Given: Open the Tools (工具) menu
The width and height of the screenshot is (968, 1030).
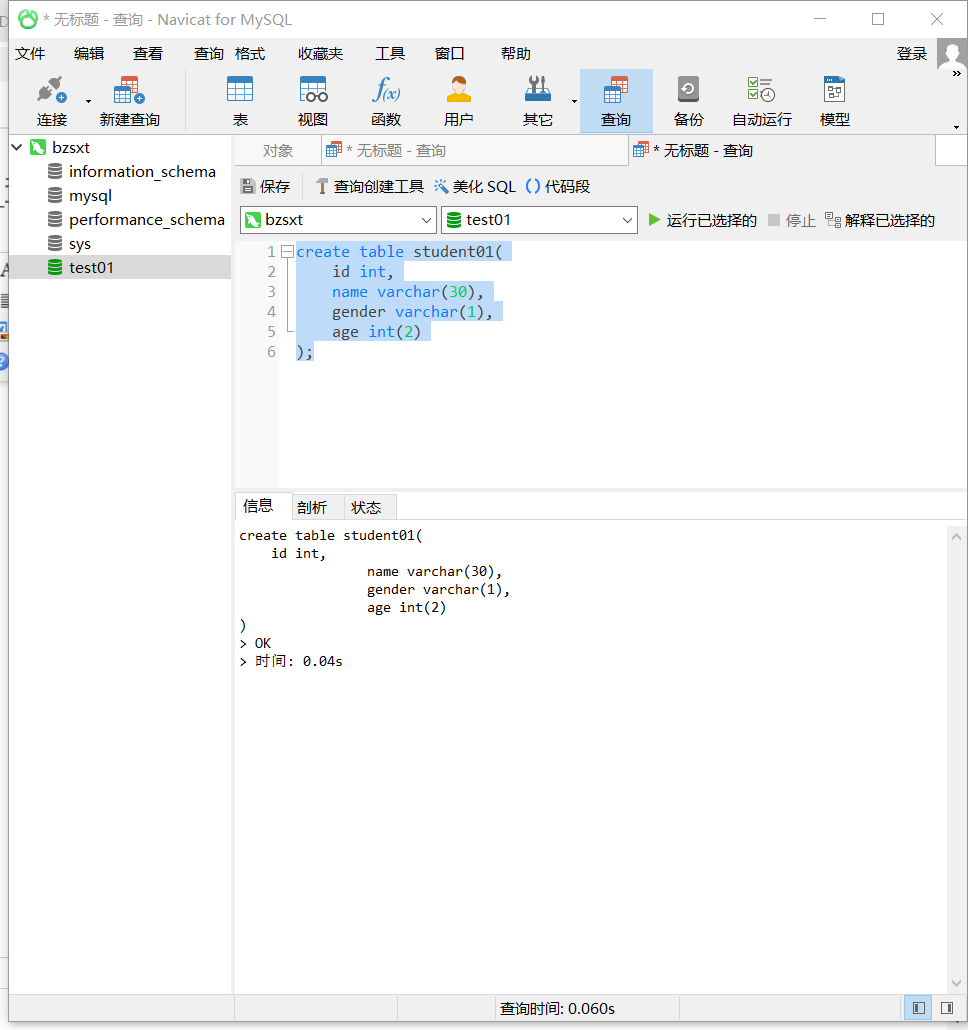Looking at the screenshot, I should pos(390,54).
